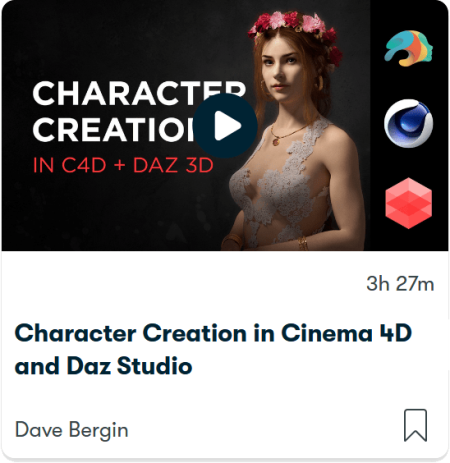Open instructor Dave Bergin's profile
This screenshot has height=463, width=450.
point(72,429)
